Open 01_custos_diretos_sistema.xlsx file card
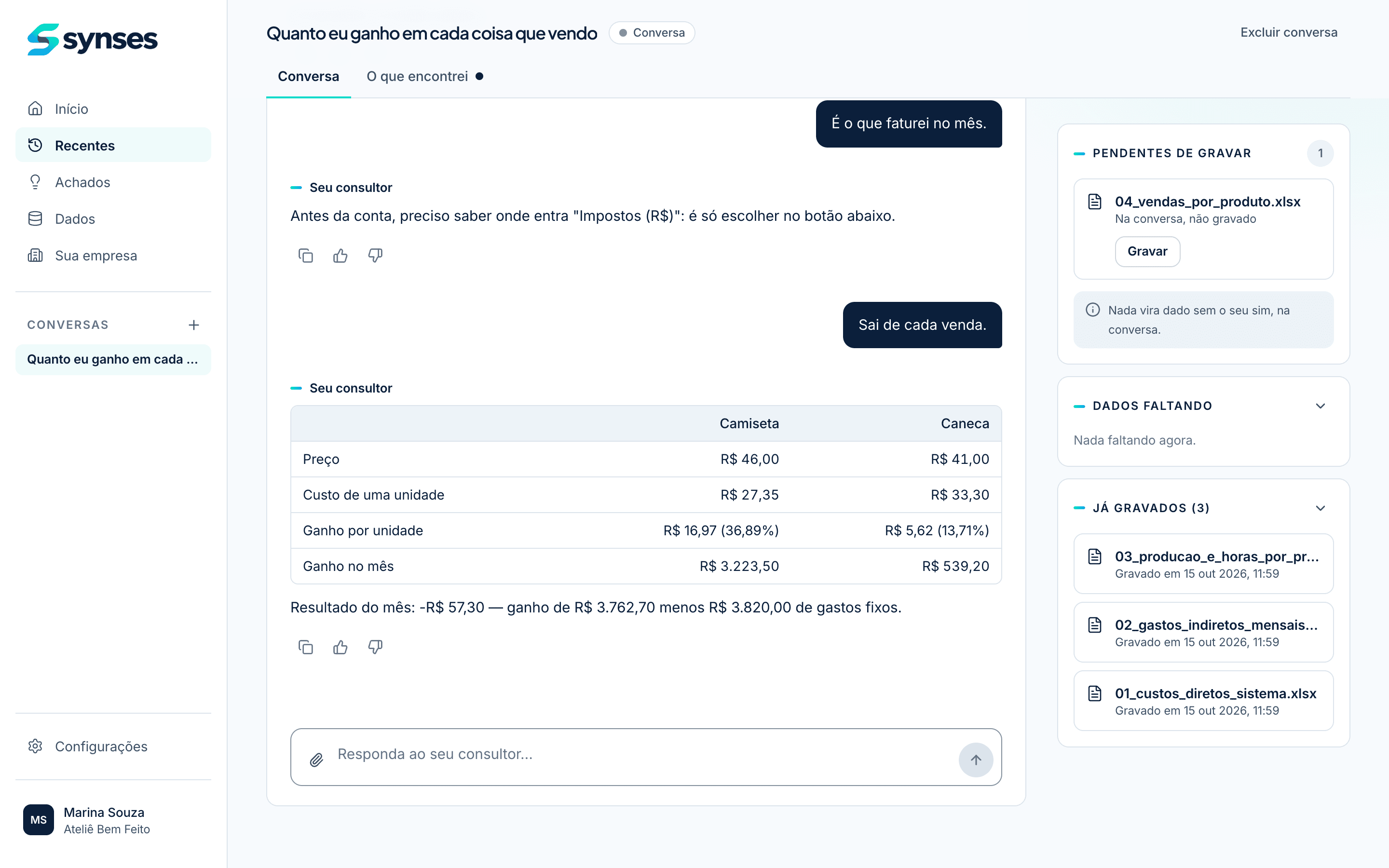Viewport: 1389px width, 868px height. coord(1203,700)
